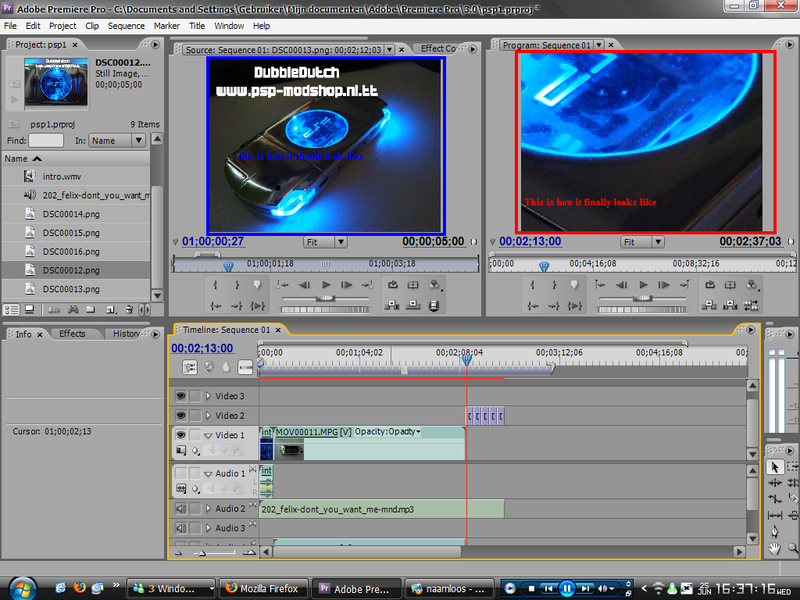Click the Timeline timecode 00:02:13:00
Viewport: 800px width, 600px height.
(202, 348)
